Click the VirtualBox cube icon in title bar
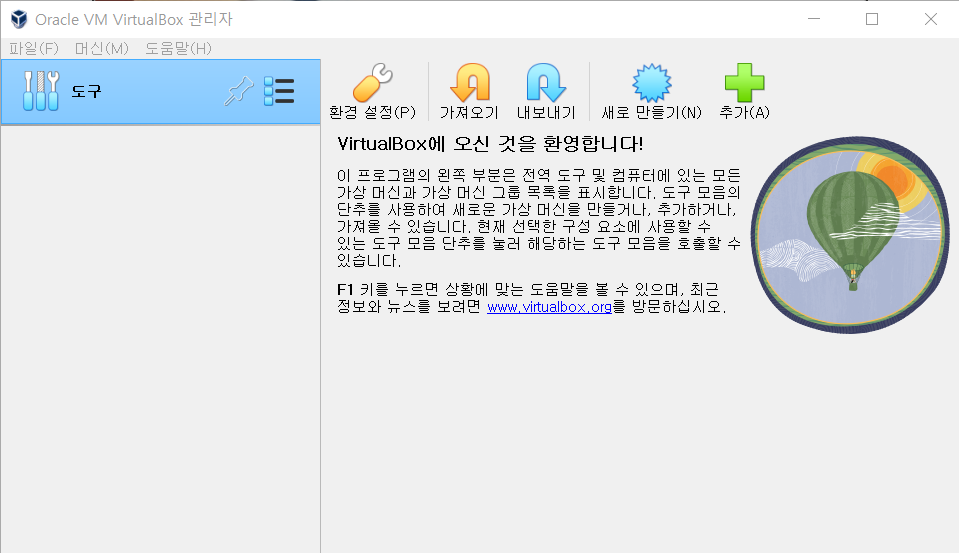This screenshot has width=959, height=553. [x=19, y=19]
